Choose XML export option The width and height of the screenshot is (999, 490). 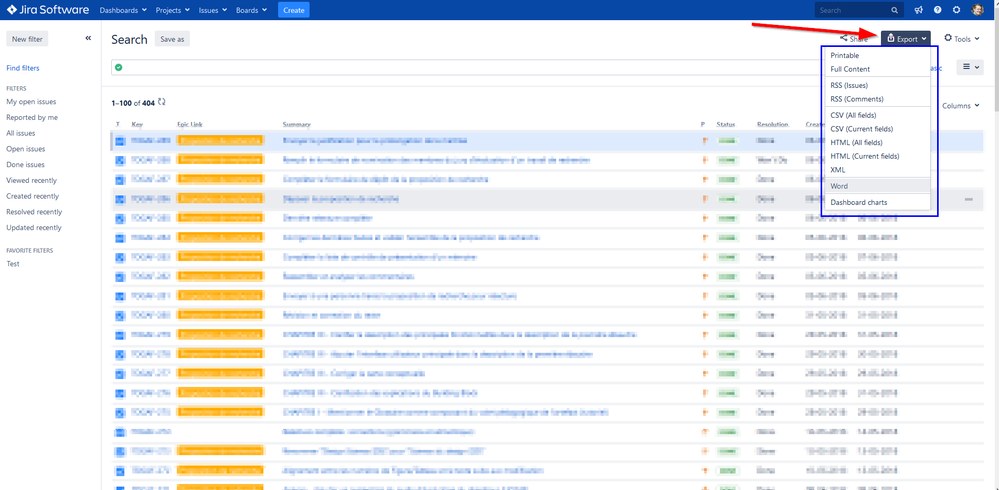pos(877,170)
